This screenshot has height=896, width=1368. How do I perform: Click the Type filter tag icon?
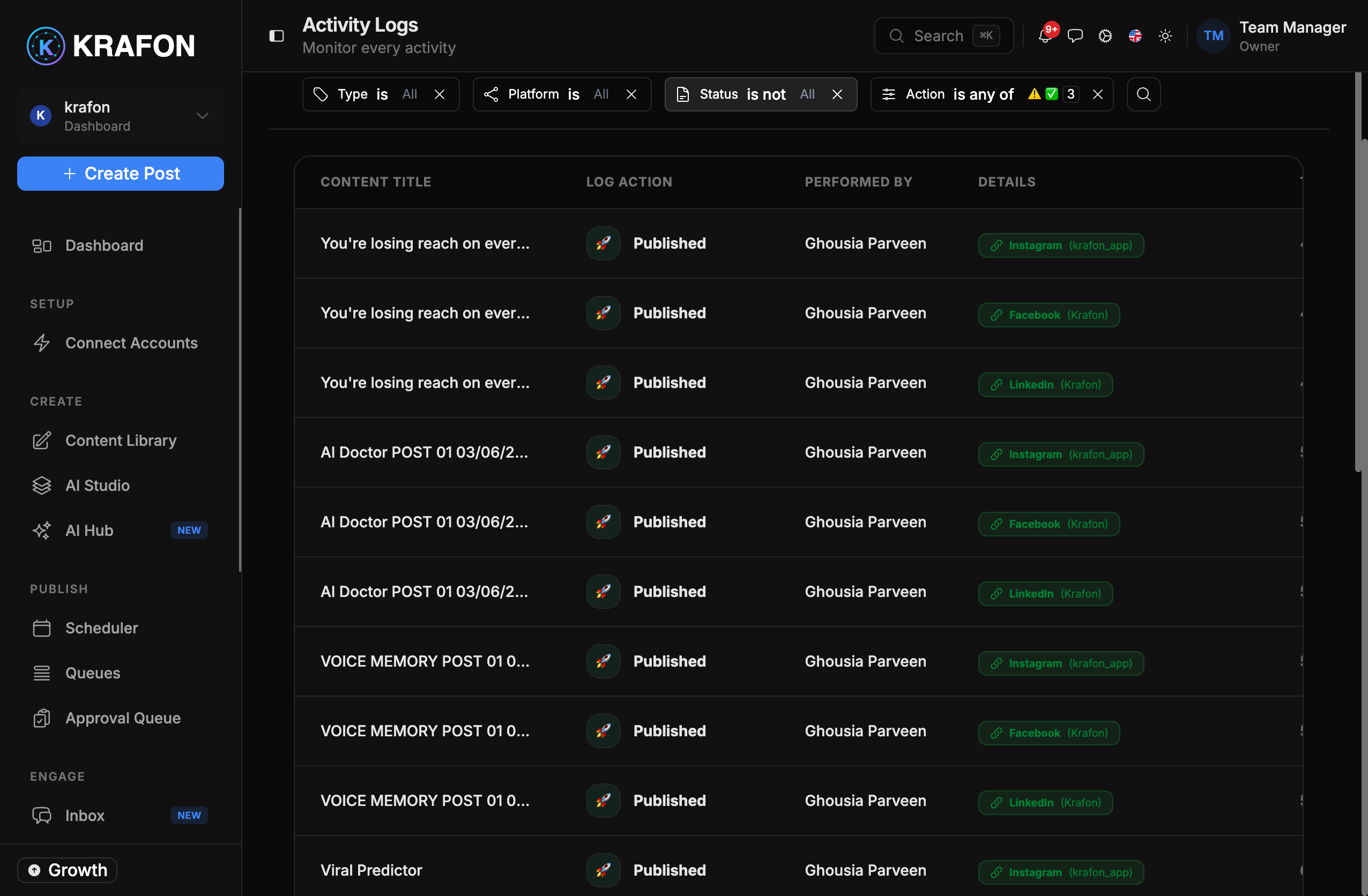point(321,94)
